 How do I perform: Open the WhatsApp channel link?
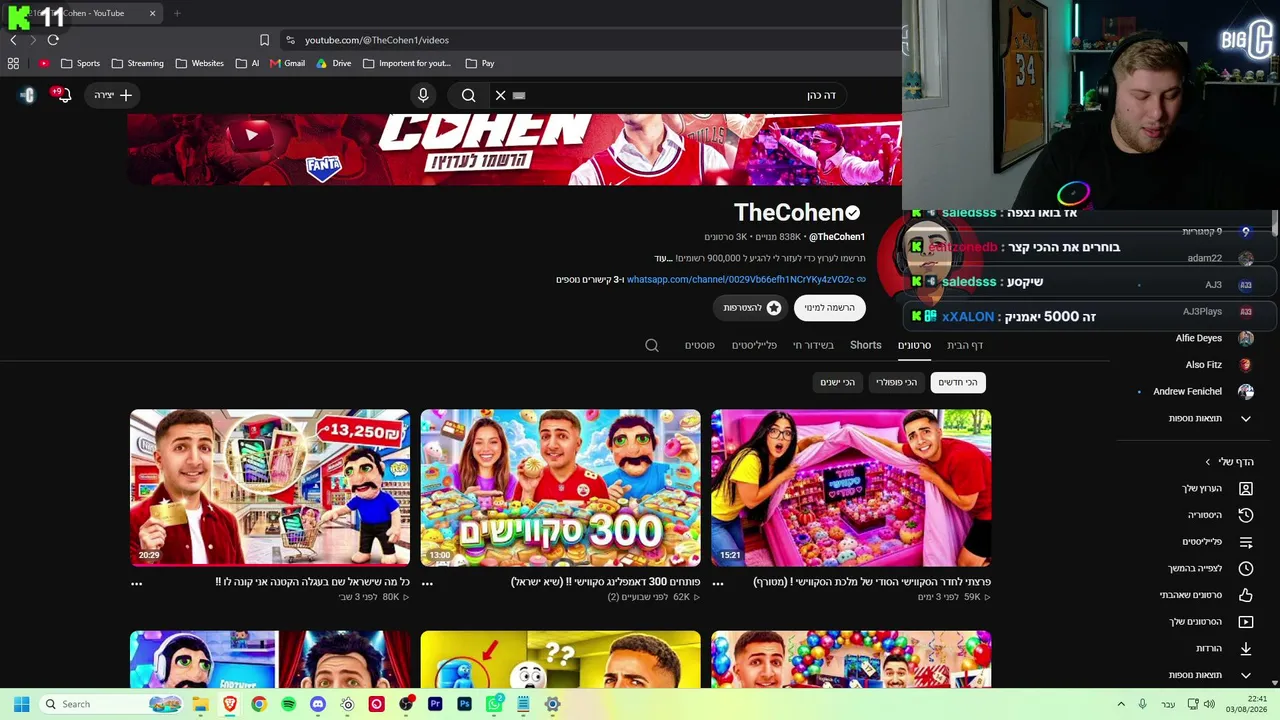click(740, 280)
